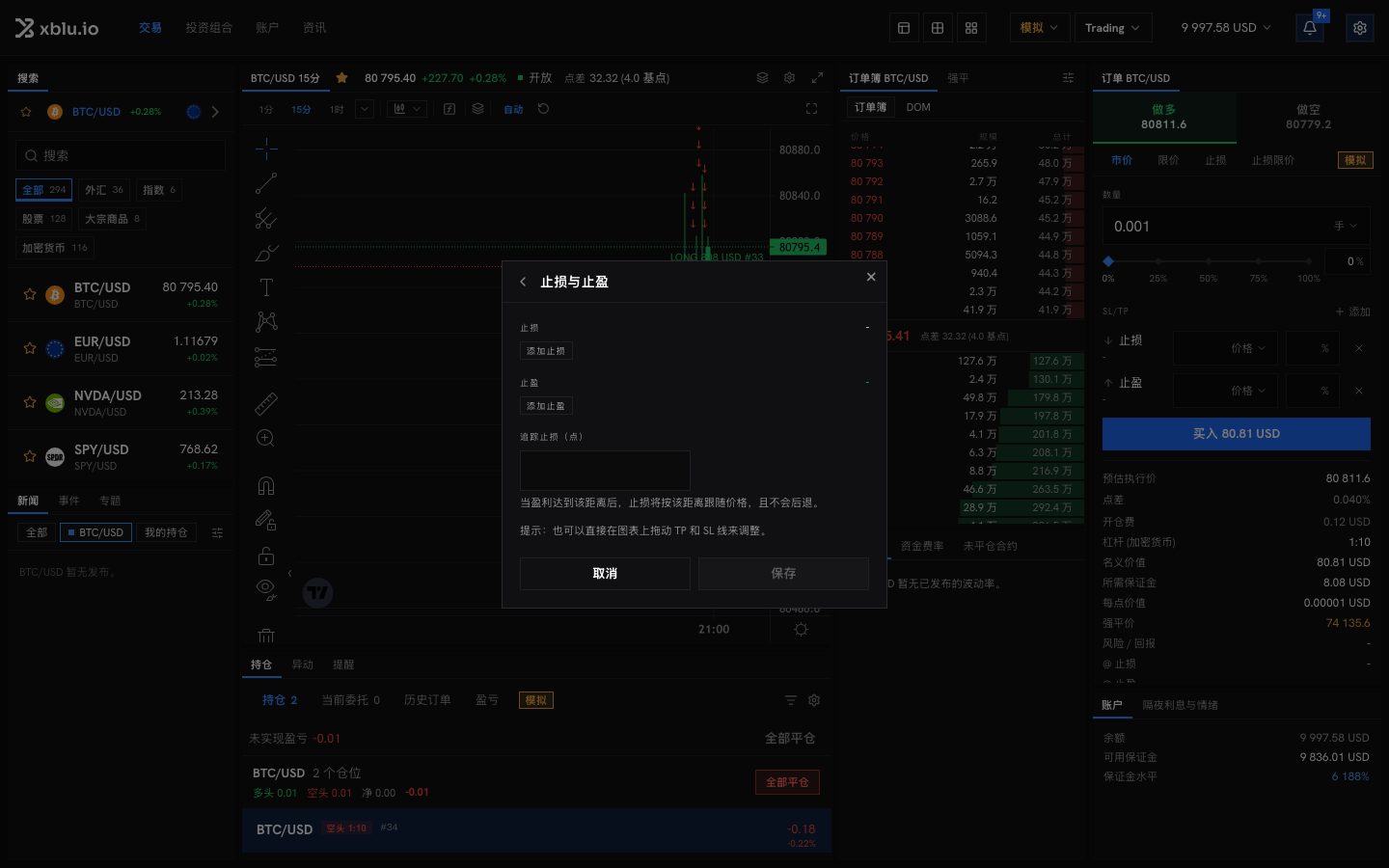Image resolution: width=1389 pixels, height=868 pixels.
Task: Select the text annotation tool
Action: pyautogui.click(x=266, y=286)
